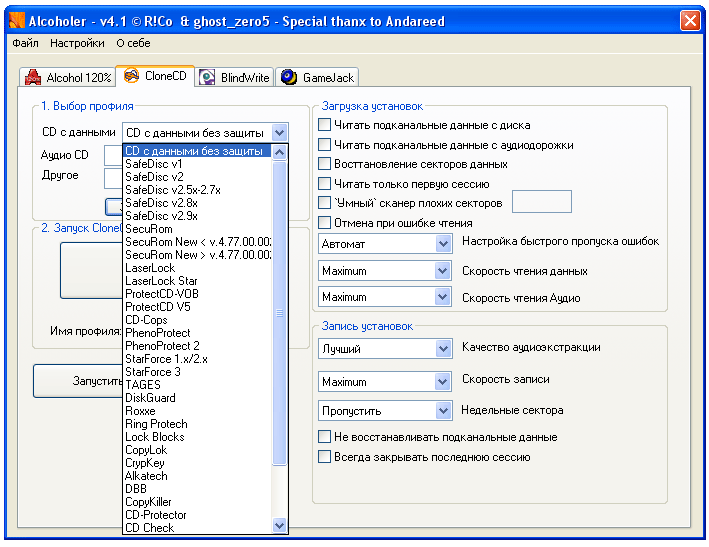The height and width of the screenshot is (547, 709).
Task: Select 'LaserLock Star' profile
Action: pyautogui.click(x=198, y=281)
